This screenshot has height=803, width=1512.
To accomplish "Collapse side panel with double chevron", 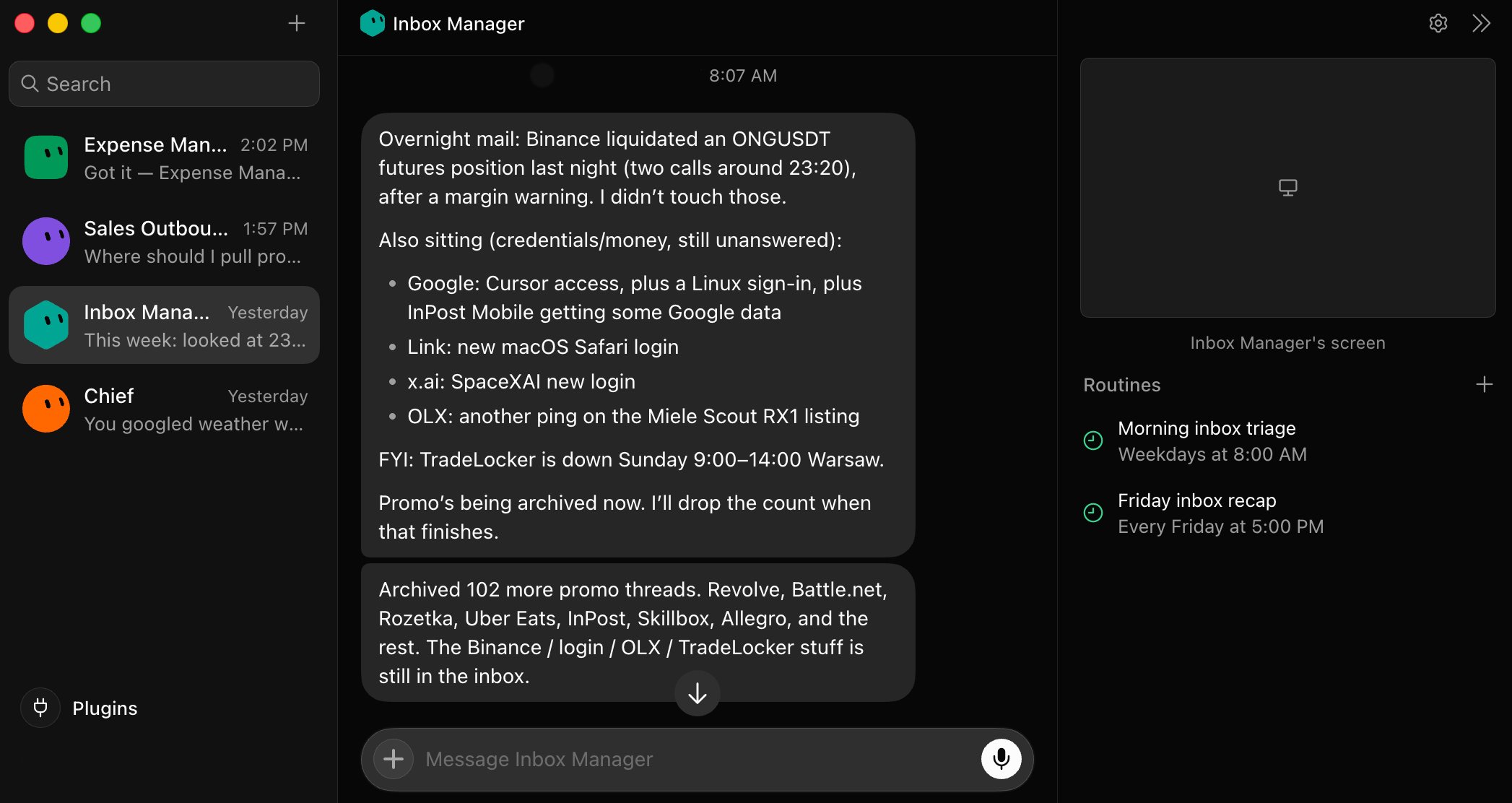I will (x=1481, y=23).
